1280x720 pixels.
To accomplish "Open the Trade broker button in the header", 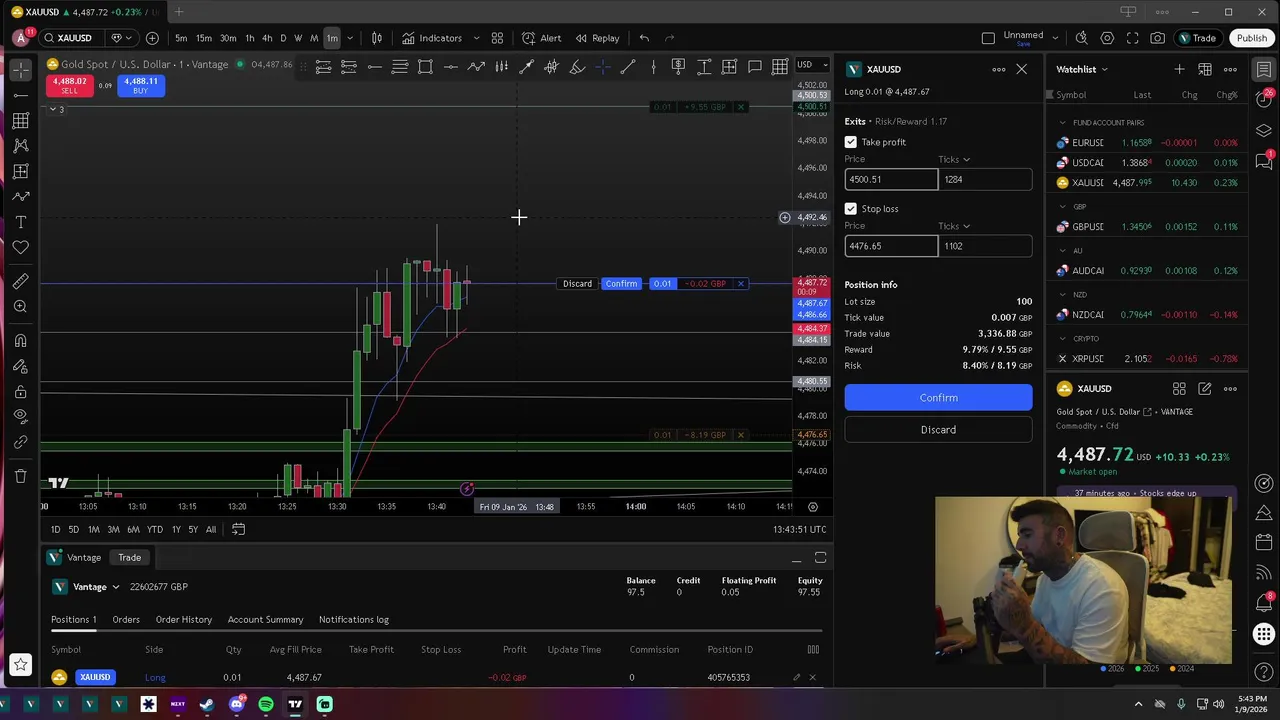I will (x=1197, y=38).
